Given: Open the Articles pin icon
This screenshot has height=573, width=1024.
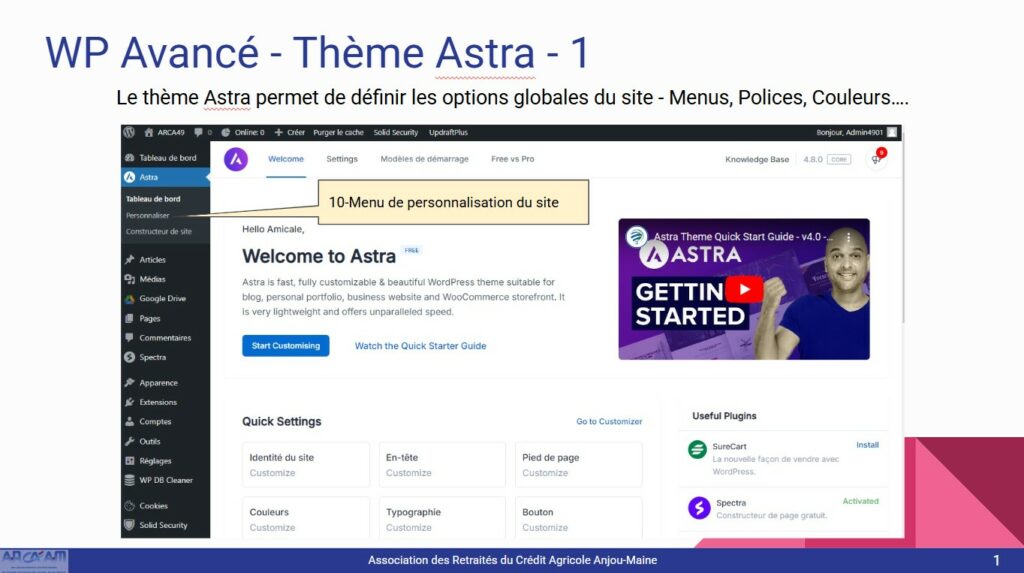Looking at the screenshot, I should coord(129,259).
